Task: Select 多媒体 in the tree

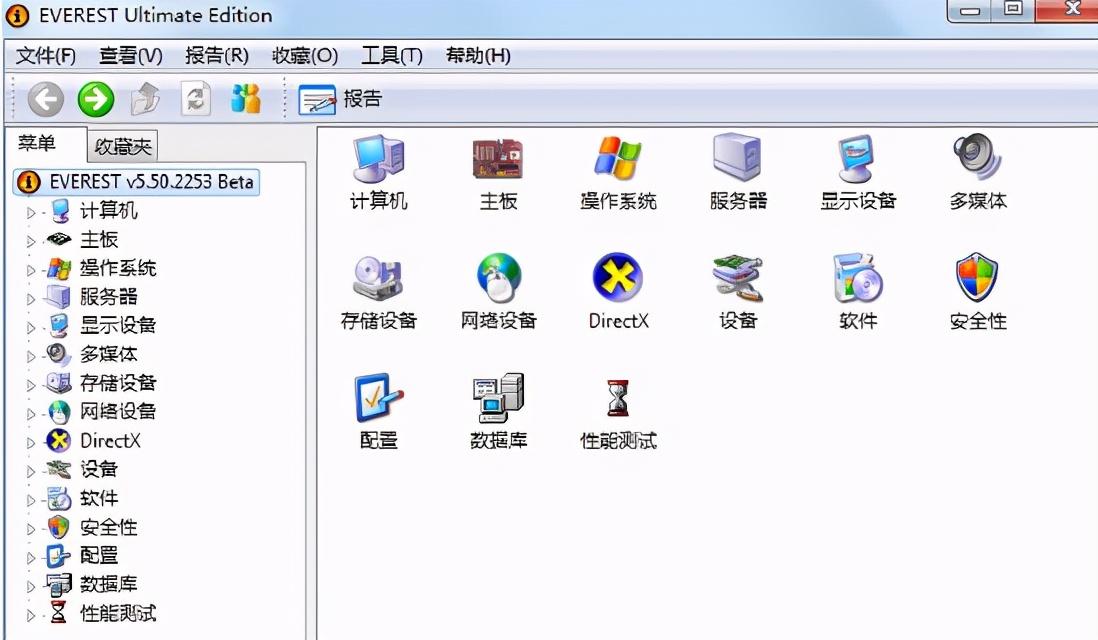Action: (x=109, y=354)
